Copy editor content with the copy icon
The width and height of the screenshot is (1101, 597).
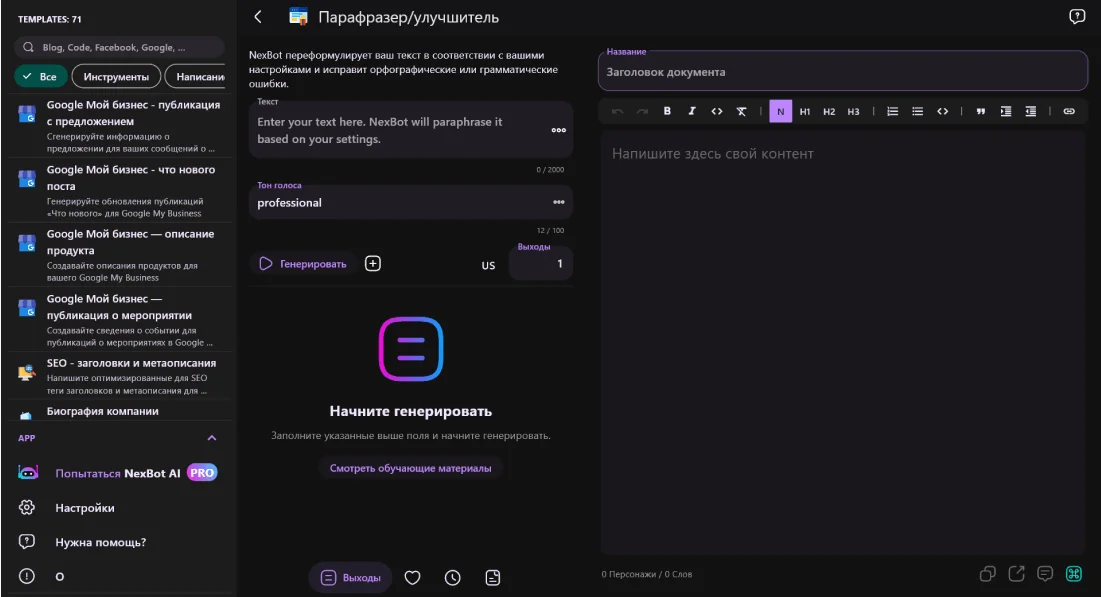coord(987,574)
